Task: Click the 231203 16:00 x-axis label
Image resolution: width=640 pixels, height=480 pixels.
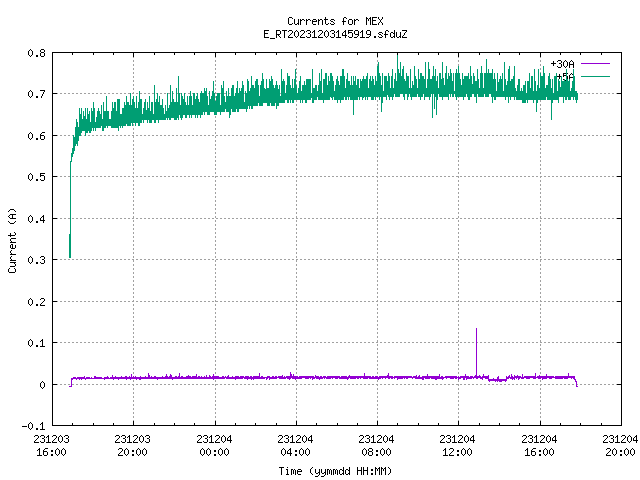Action: point(51,446)
